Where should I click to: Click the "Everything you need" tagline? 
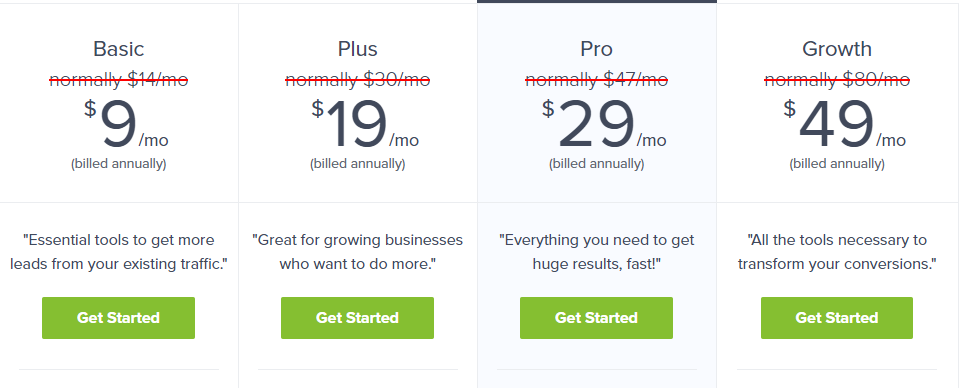point(596,252)
